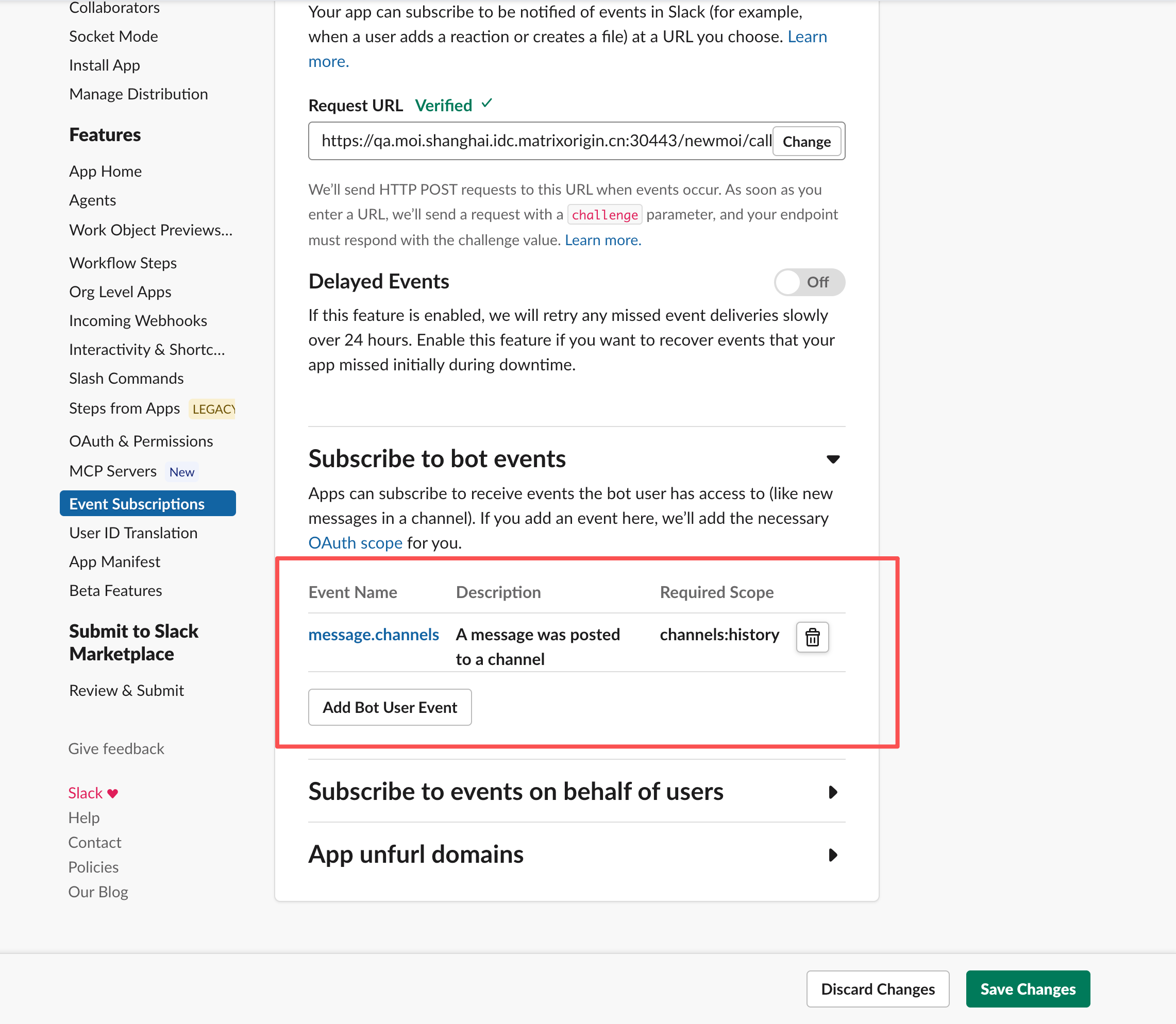Open App Manifest page

click(x=114, y=562)
